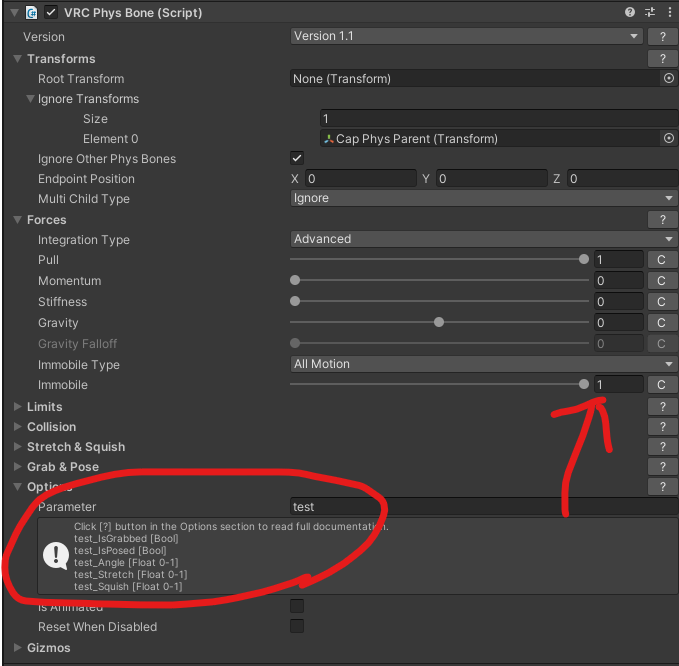
Task: Collapse the Transforms section
Action: point(17,58)
